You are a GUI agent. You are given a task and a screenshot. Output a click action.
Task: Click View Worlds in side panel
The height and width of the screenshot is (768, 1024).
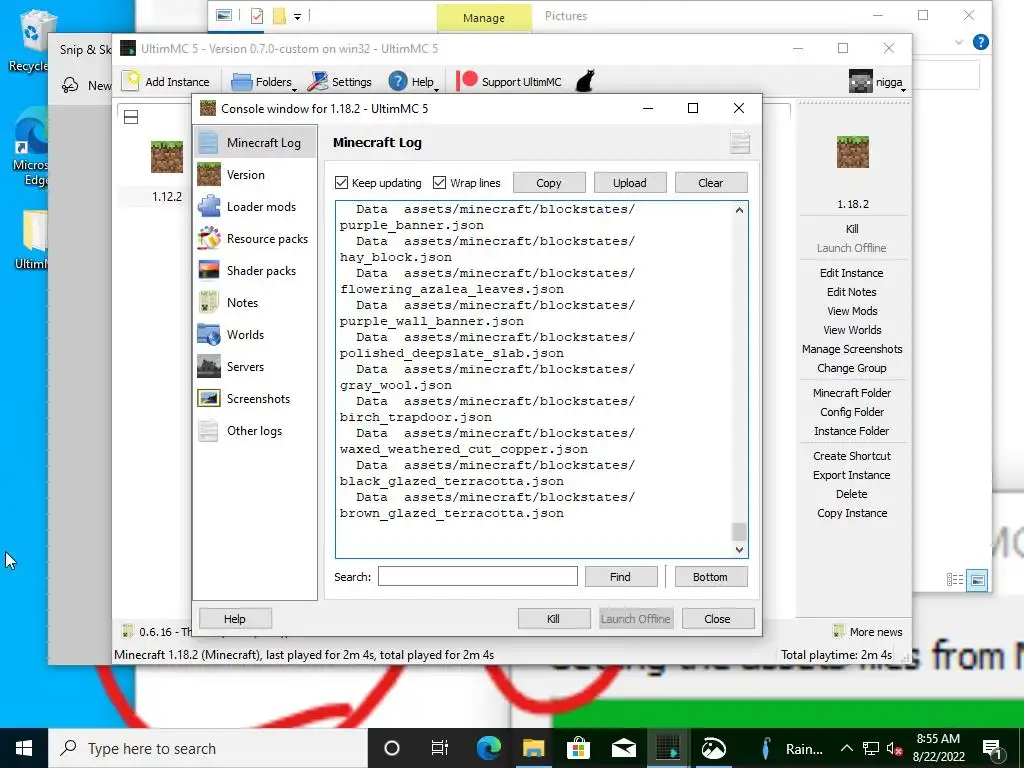point(852,330)
